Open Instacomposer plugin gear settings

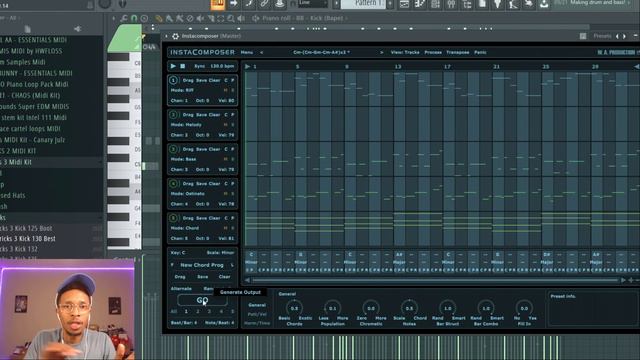(176, 36)
